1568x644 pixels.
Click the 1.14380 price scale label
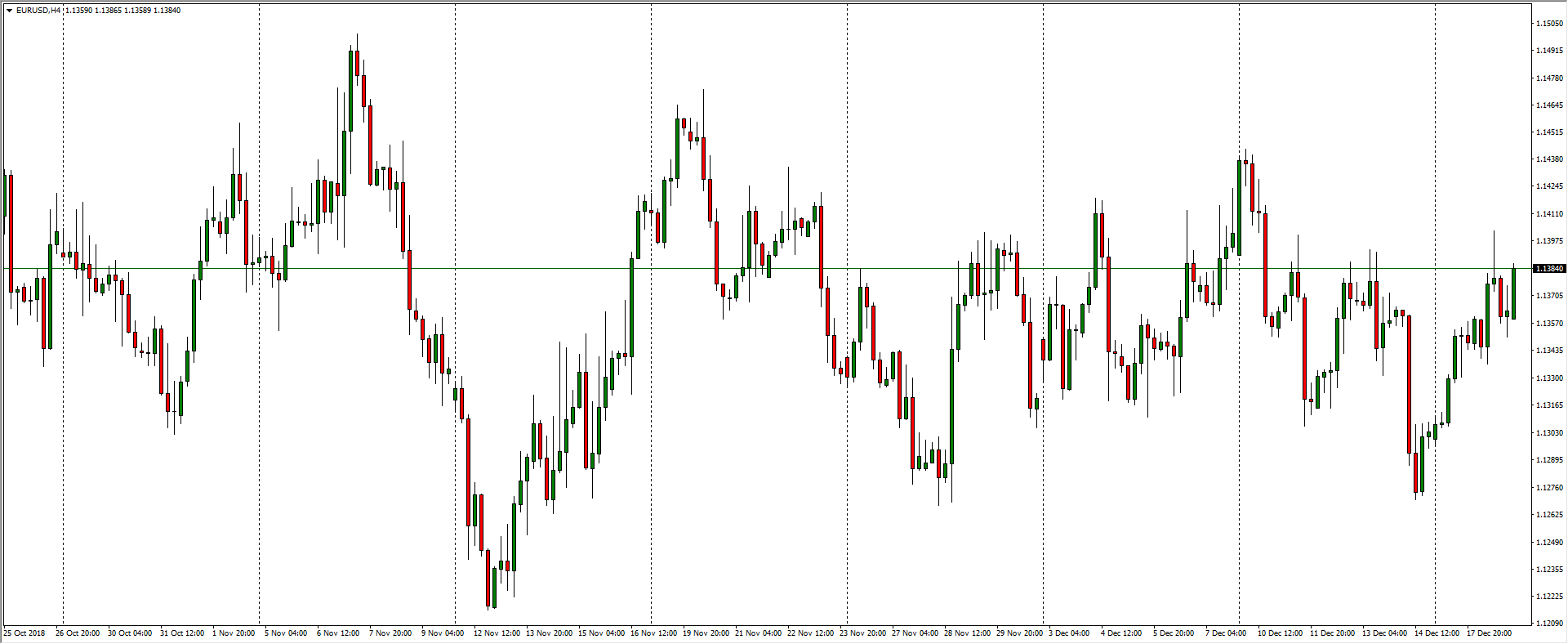pos(1549,159)
